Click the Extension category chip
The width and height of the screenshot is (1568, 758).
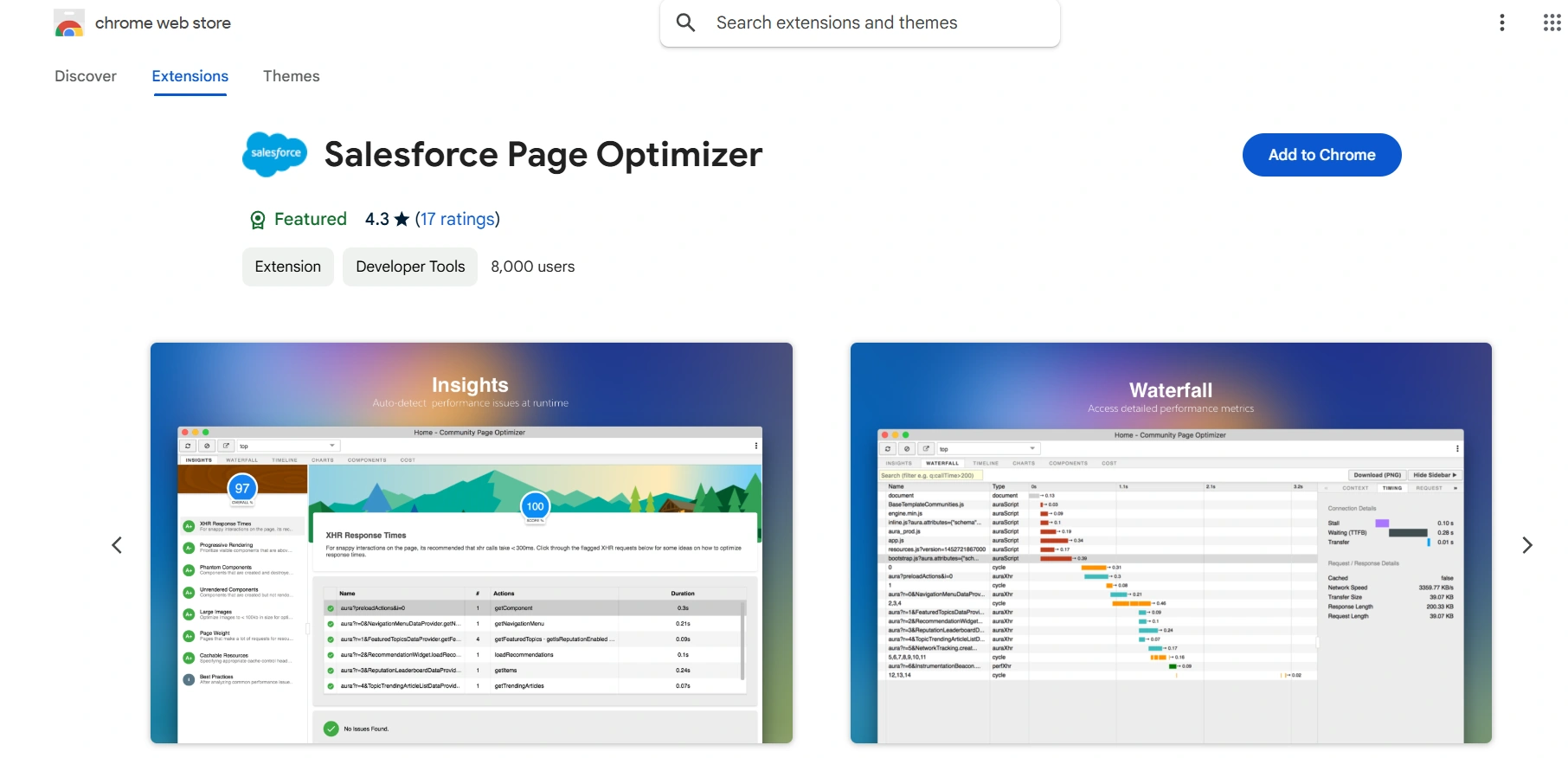(288, 267)
